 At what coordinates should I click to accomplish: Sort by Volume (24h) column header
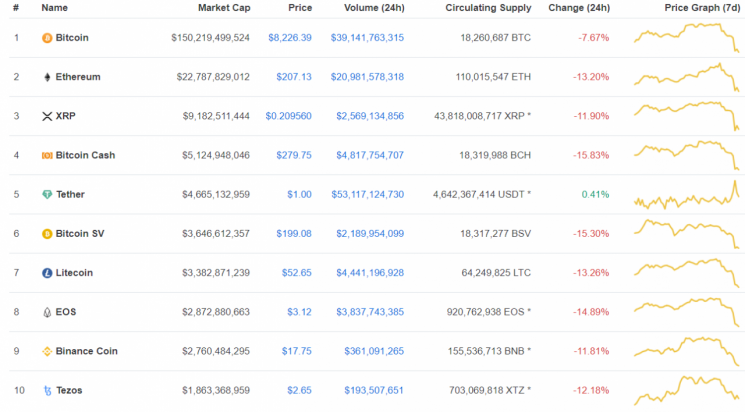click(374, 8)
